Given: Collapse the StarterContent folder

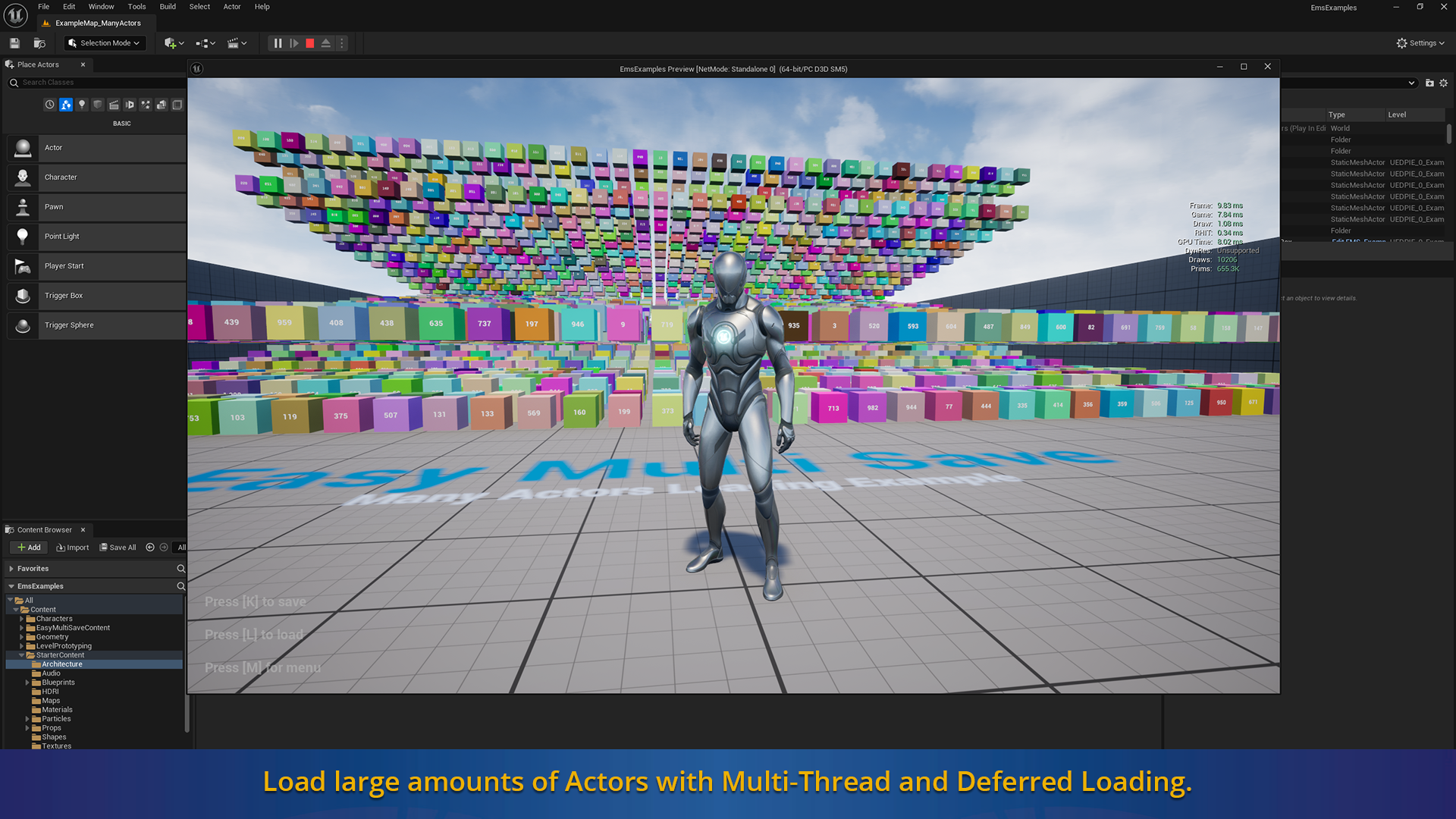Looking at the screenshot, I should click(21, 655).
